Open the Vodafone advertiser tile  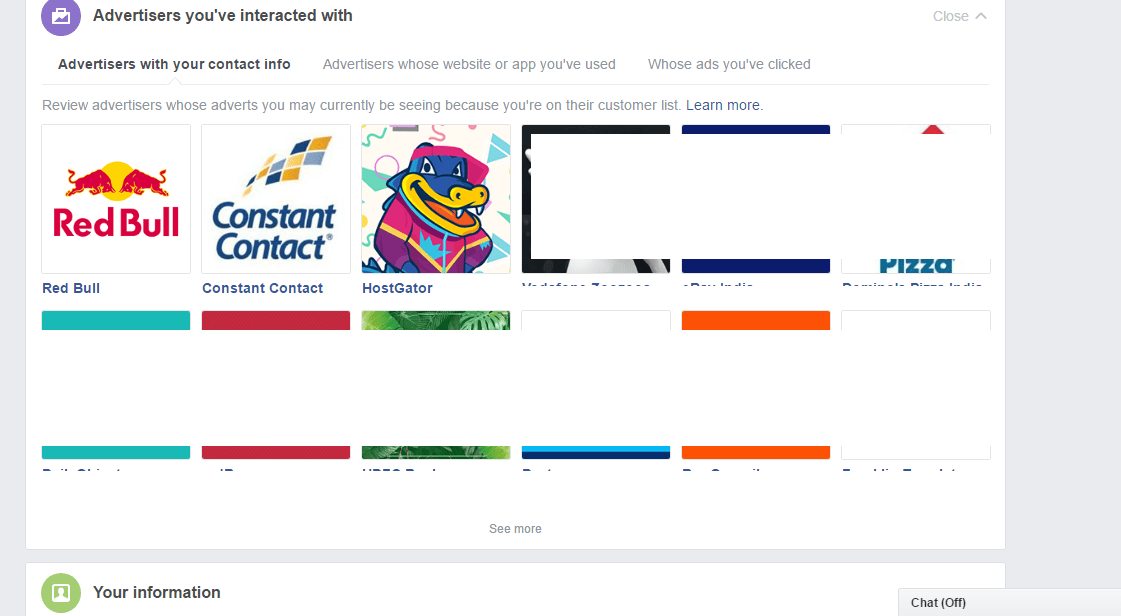(x=596, y=199)
